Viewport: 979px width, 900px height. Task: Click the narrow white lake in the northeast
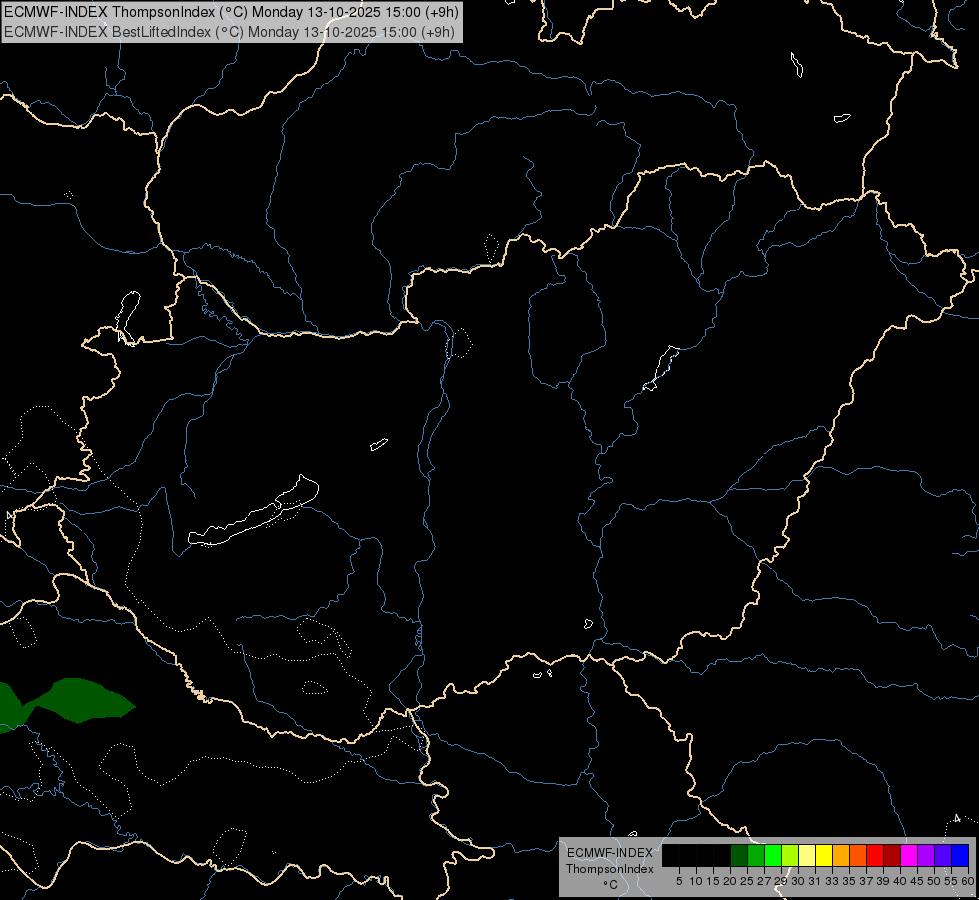pos(661,368)
